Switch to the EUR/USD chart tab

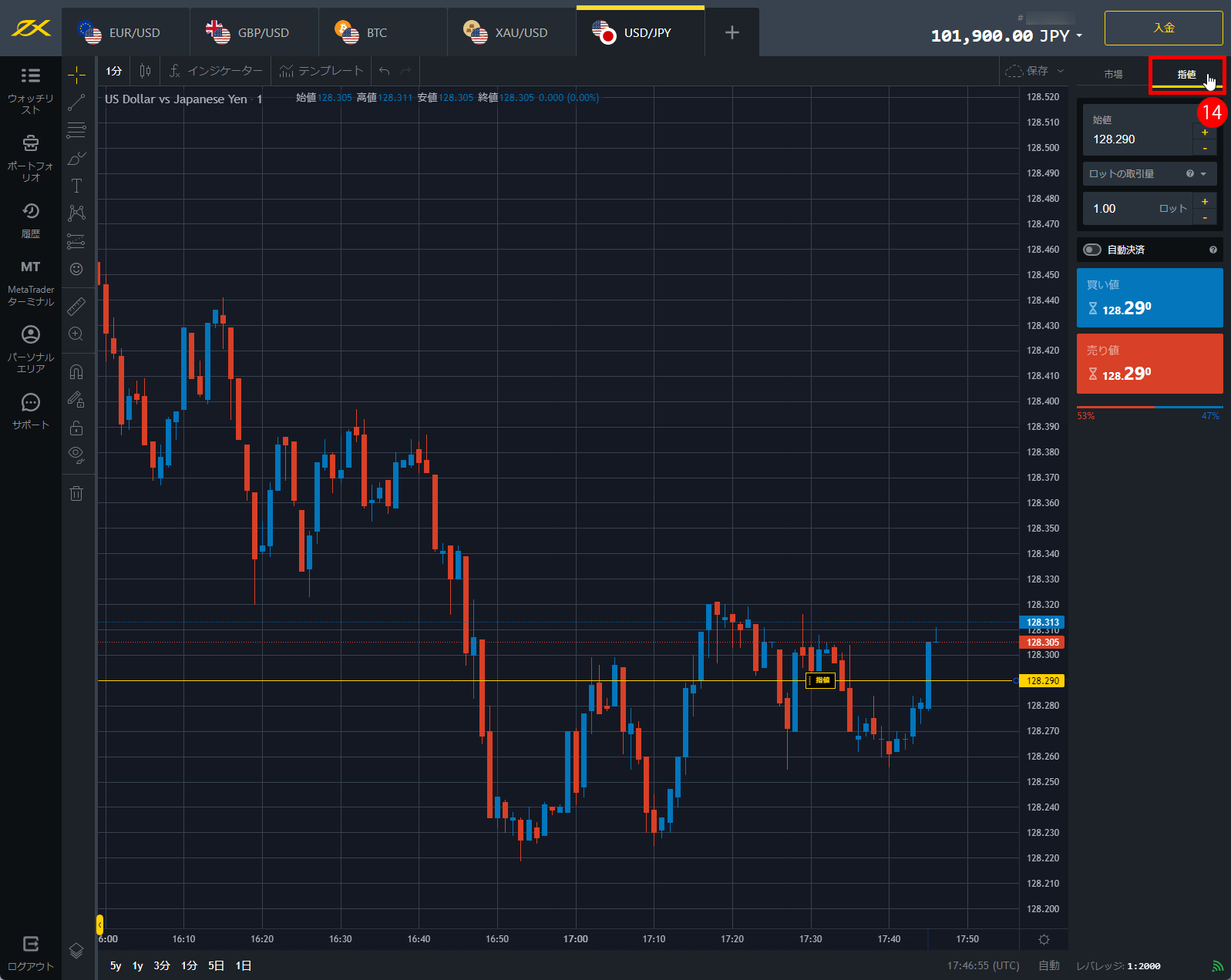tap(125, 32)
